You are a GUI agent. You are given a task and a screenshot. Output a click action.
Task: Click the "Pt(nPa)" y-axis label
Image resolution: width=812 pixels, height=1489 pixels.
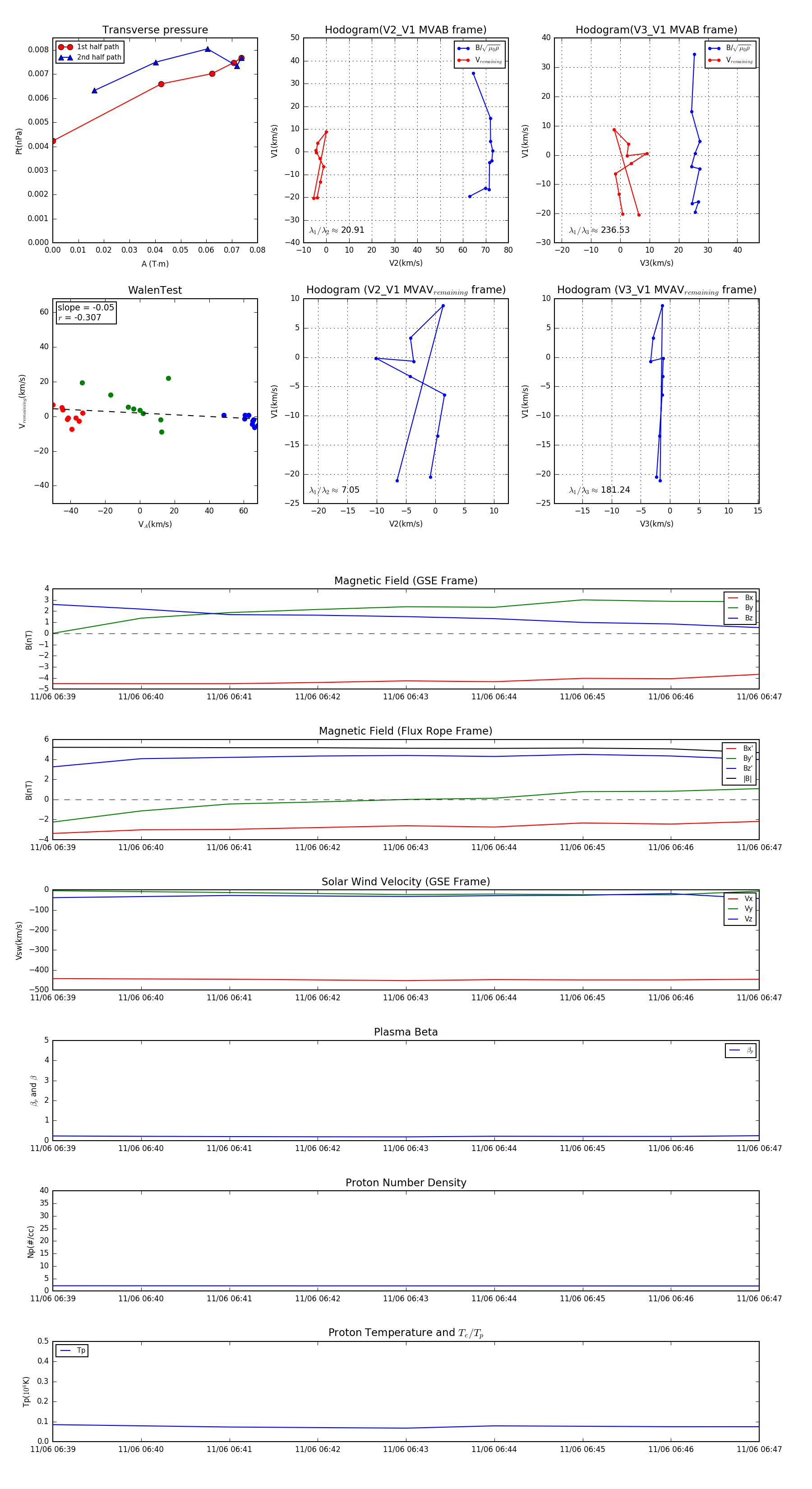(x=18, y=141)
